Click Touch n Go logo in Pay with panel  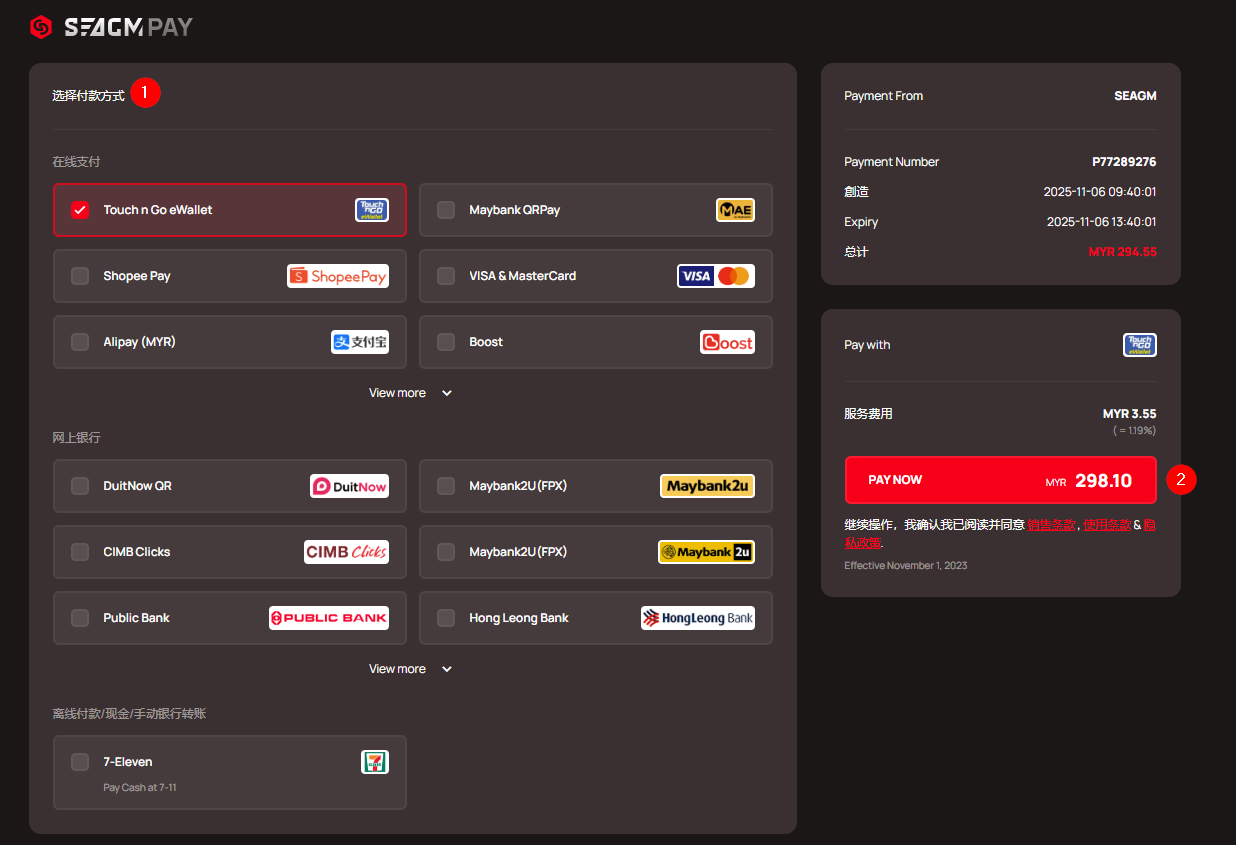click(x=1139, y=345)
